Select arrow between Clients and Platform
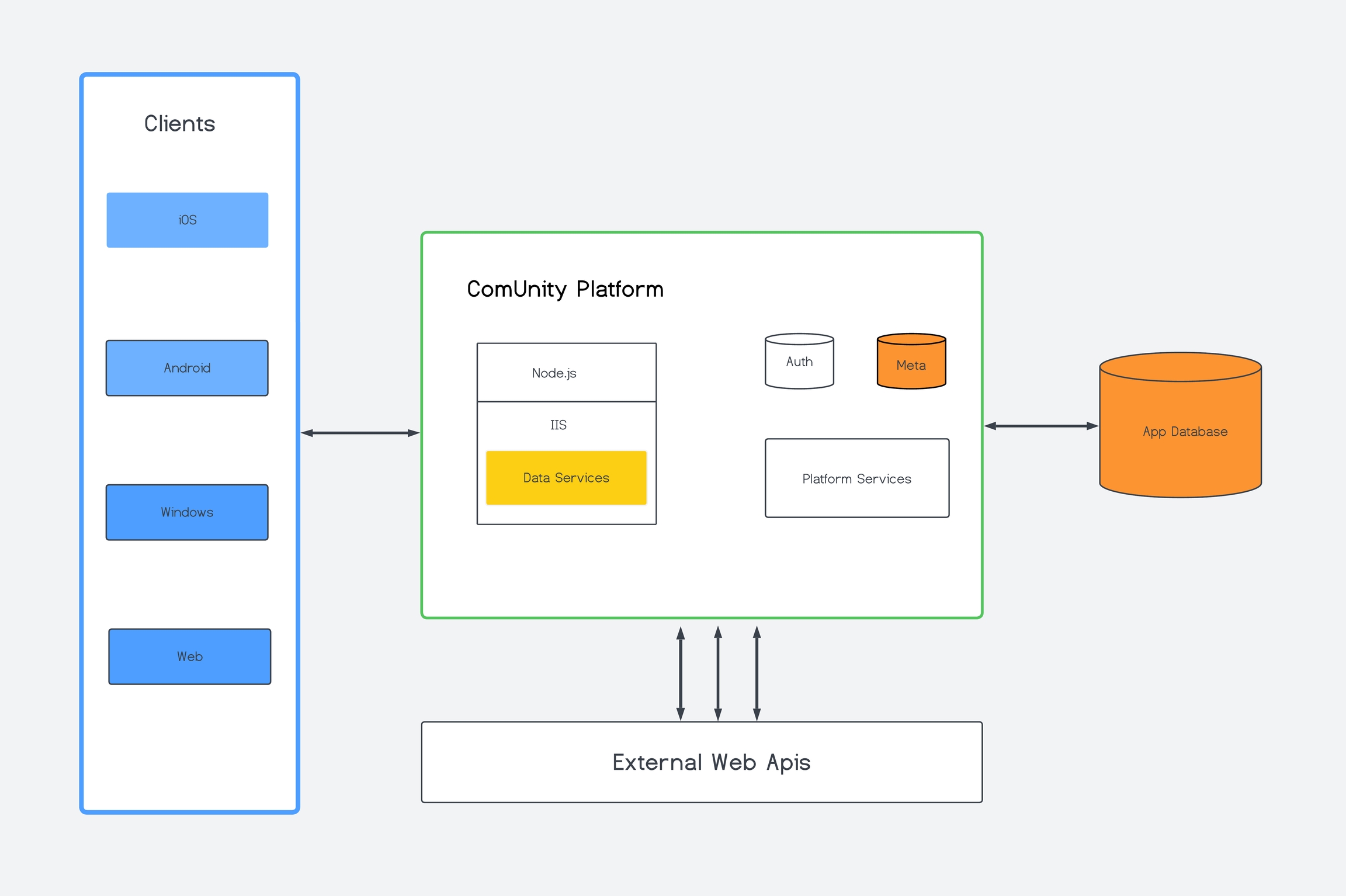The height and width of the screenshot is (896, 1346). point(360,433)
